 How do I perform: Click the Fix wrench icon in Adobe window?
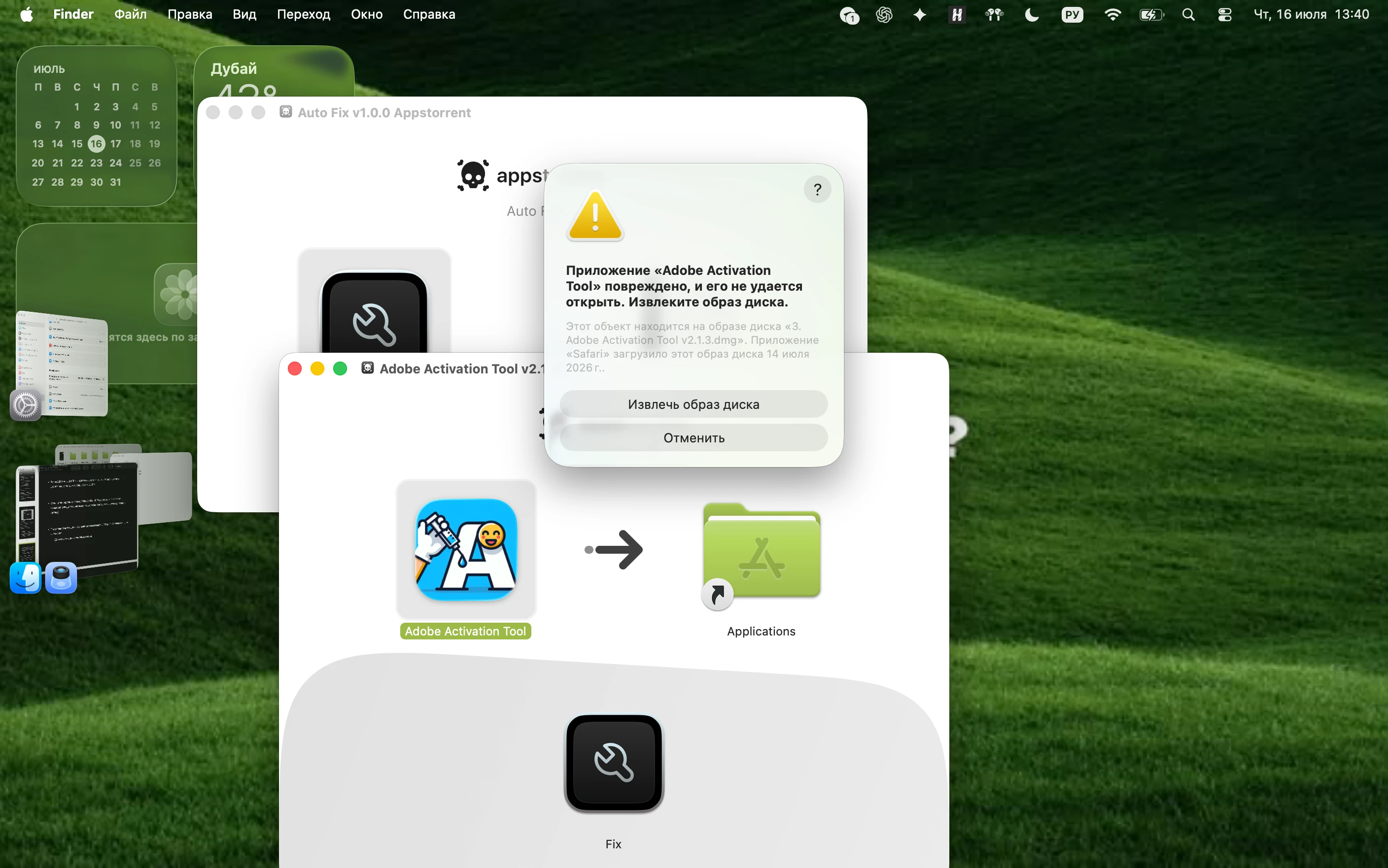pos(614,763)
